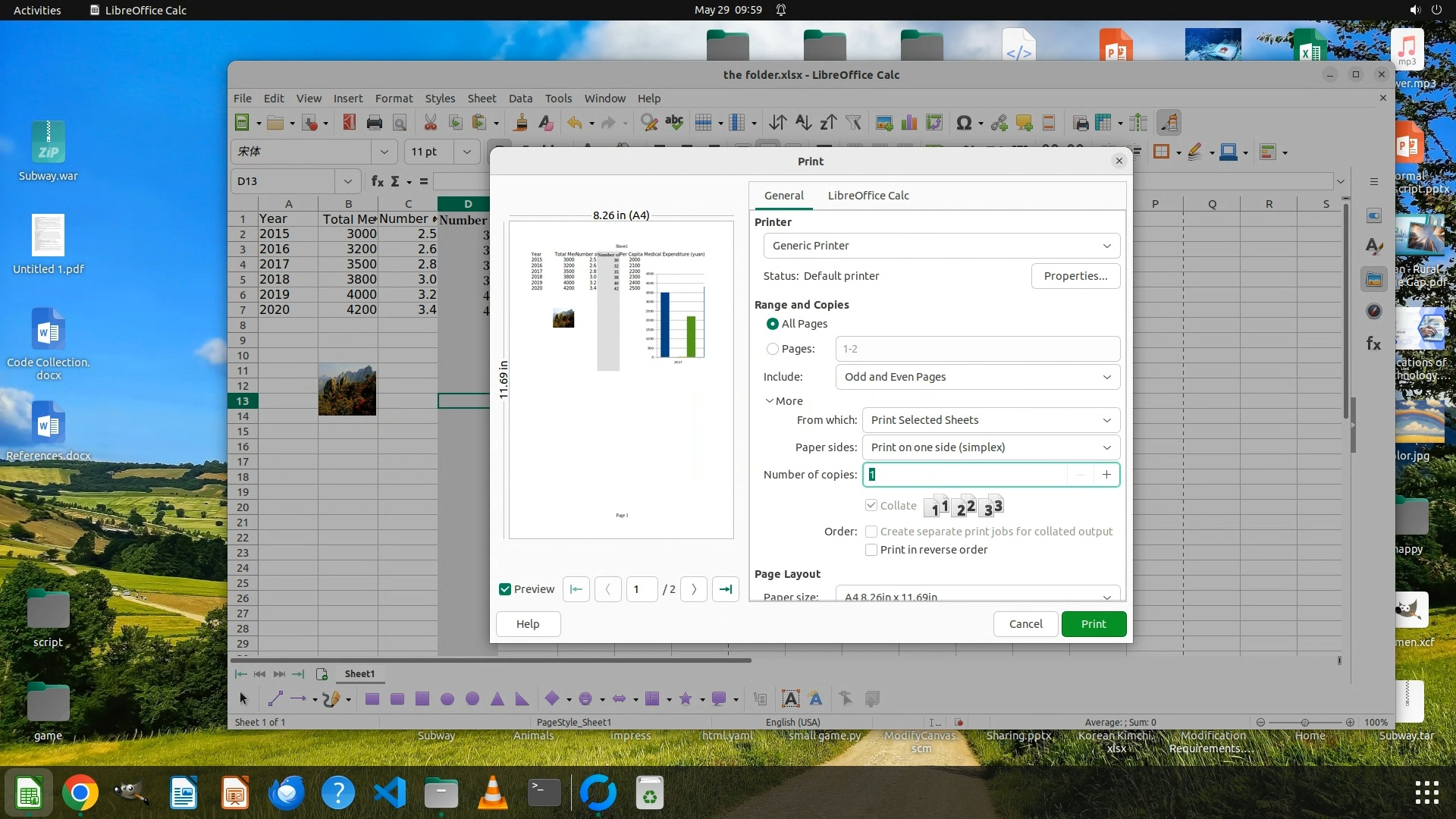
Task: Open the Data menu
Action: (x=520, y=99)
